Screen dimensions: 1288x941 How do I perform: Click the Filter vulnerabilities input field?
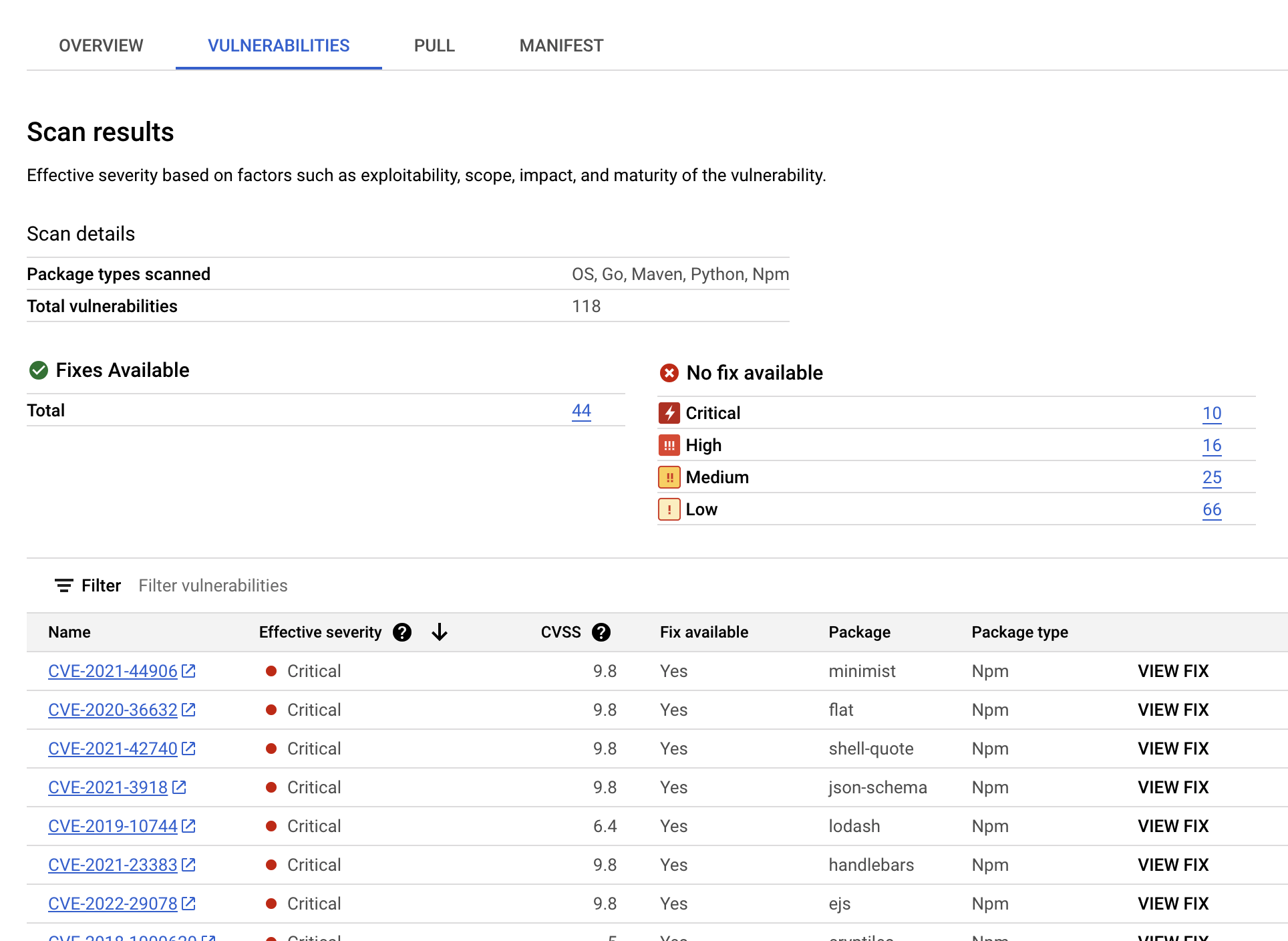pyautogui.click(x=212, y=585)
